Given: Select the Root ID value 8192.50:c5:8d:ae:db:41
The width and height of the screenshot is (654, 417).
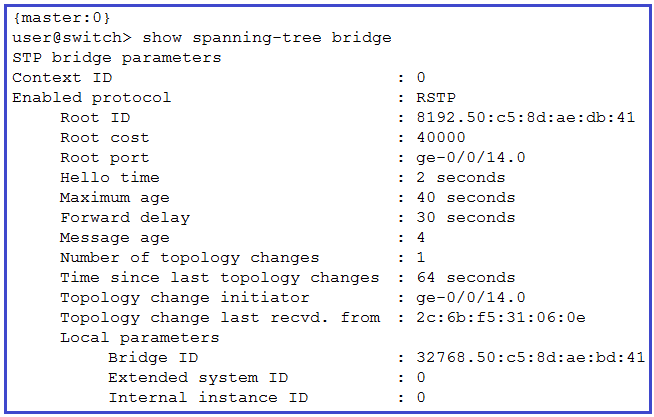Looking at the screenshot, I should click(x=526, y=117).
